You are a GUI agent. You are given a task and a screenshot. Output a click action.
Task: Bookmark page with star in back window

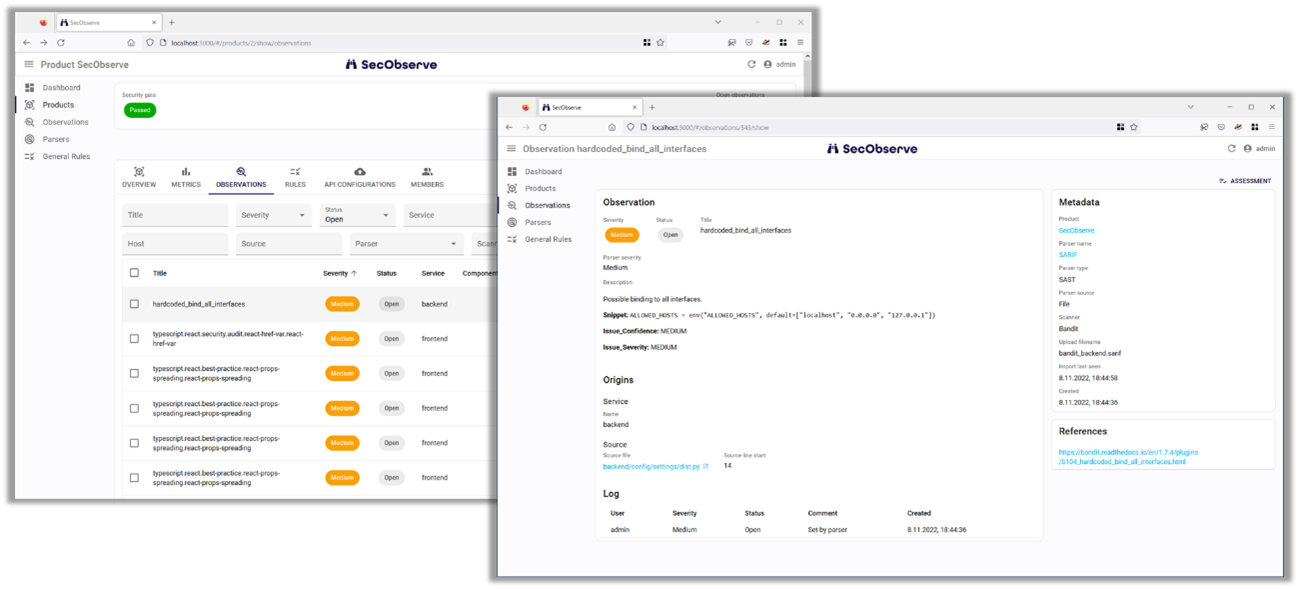click(660, 43)
